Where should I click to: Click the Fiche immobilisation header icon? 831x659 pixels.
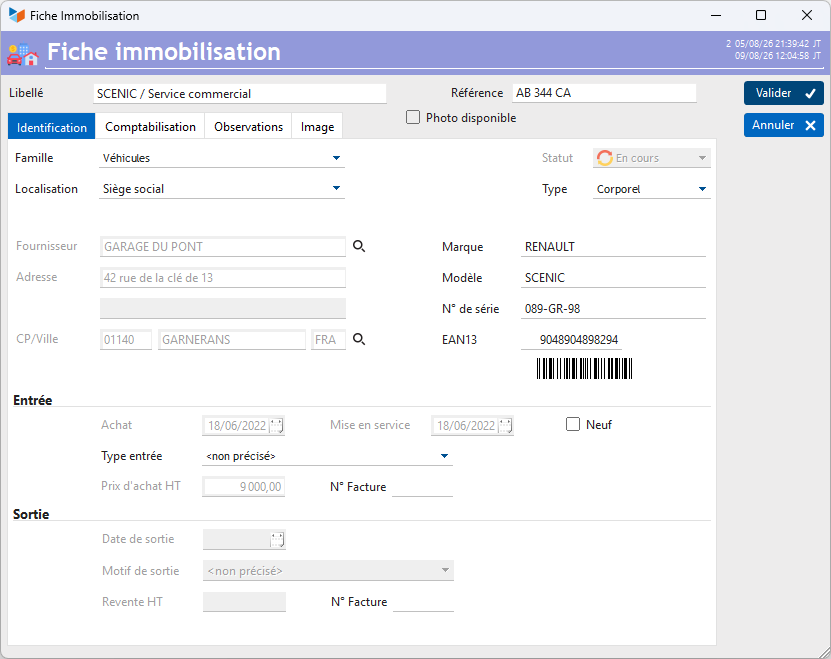[x=23, y=54]
